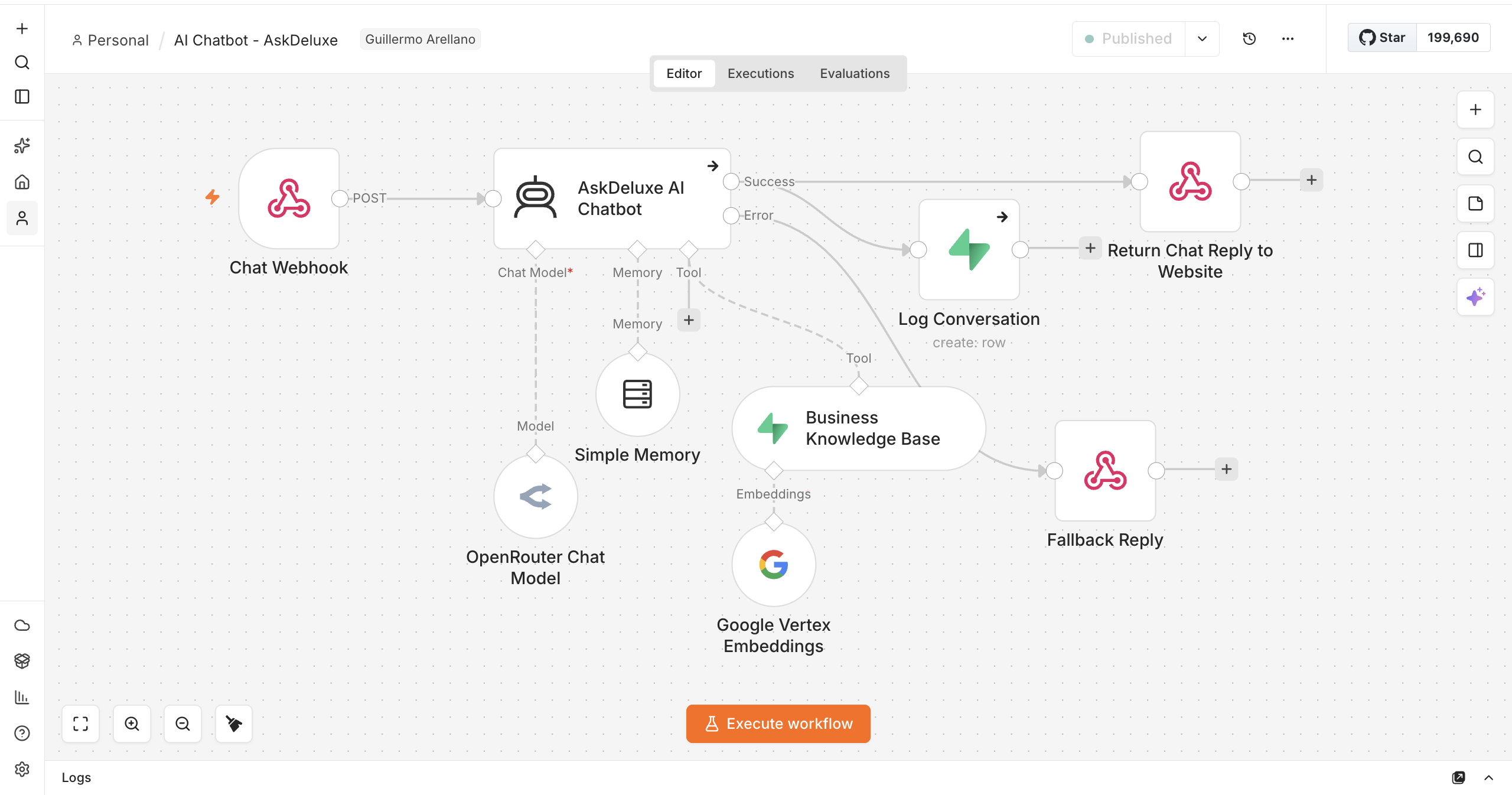Select the Fallback Reply webhook node
The image size is (1512, 795).
tap(1105, 471)
